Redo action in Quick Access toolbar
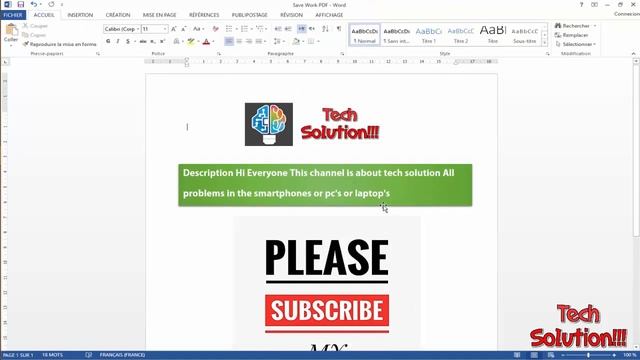This screenshot has width=640, height=360. (x=51, y=4)
